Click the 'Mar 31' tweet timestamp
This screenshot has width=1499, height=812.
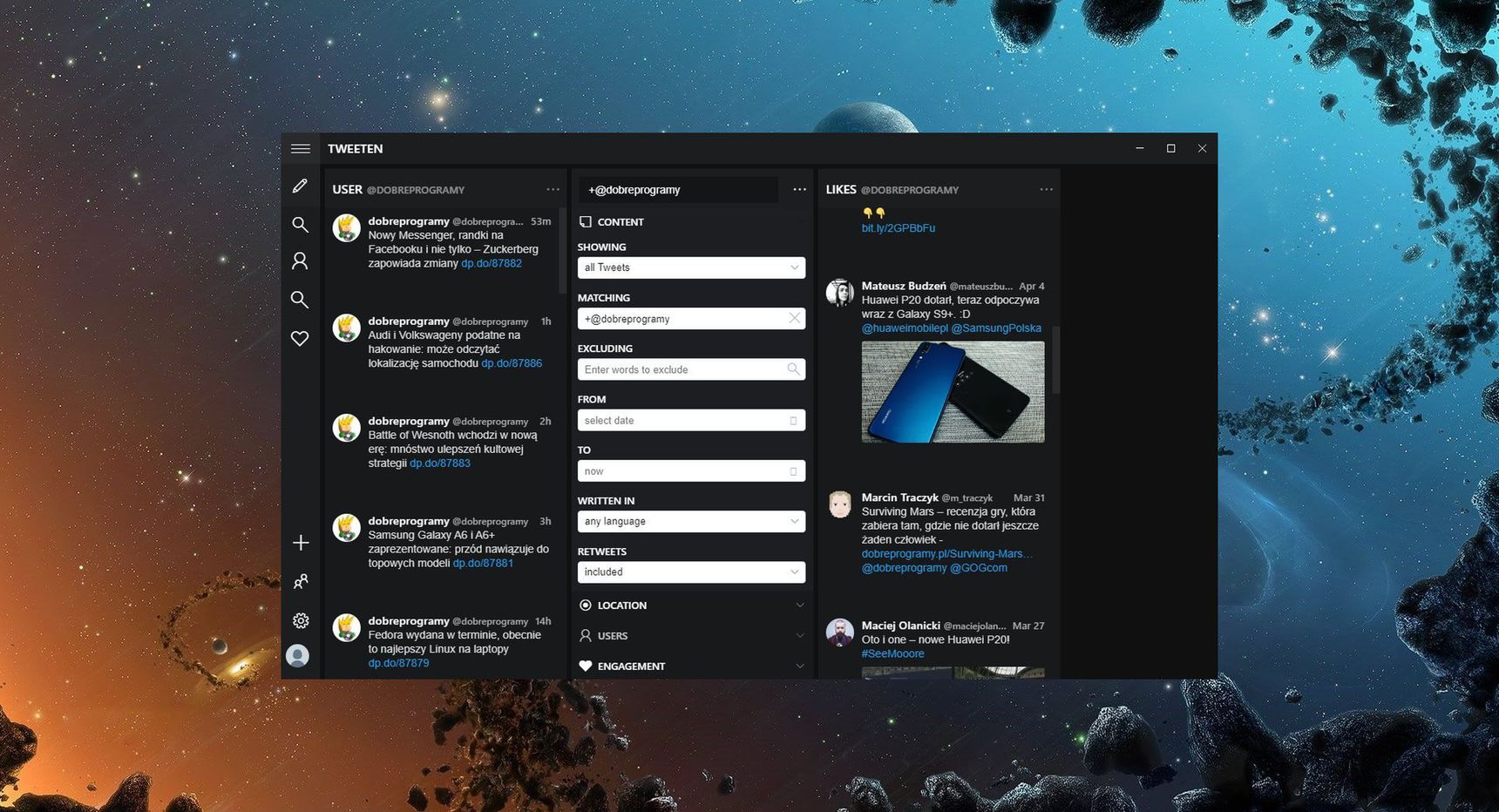(1029, 498)
